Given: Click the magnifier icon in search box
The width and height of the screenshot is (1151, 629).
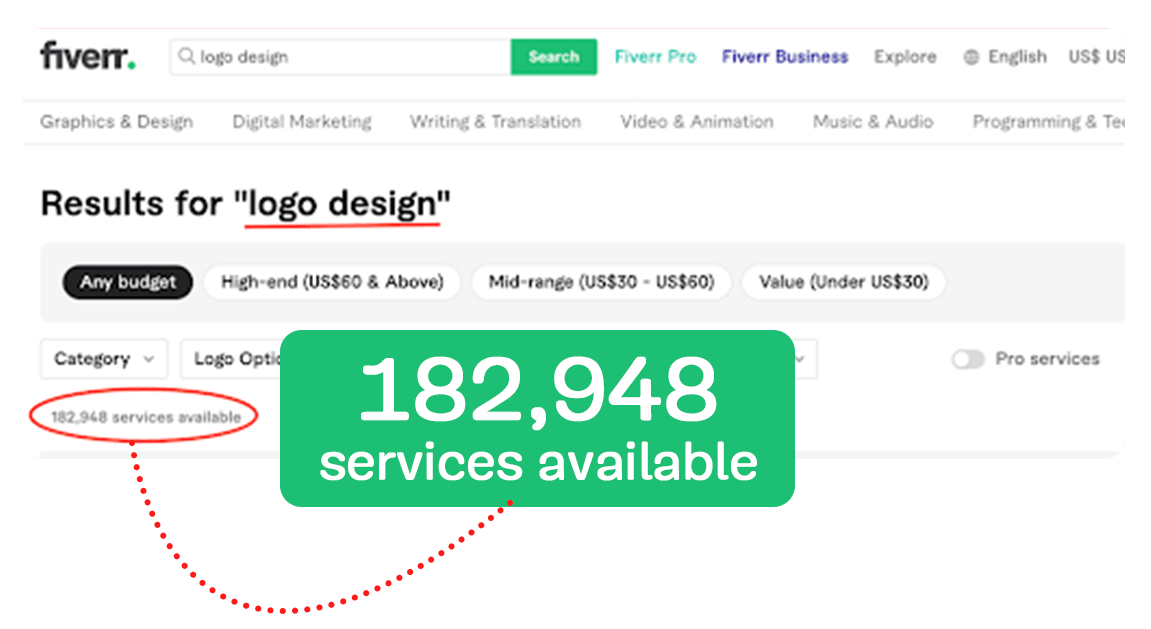Looking at the screenshot, I should coord(186,57).
